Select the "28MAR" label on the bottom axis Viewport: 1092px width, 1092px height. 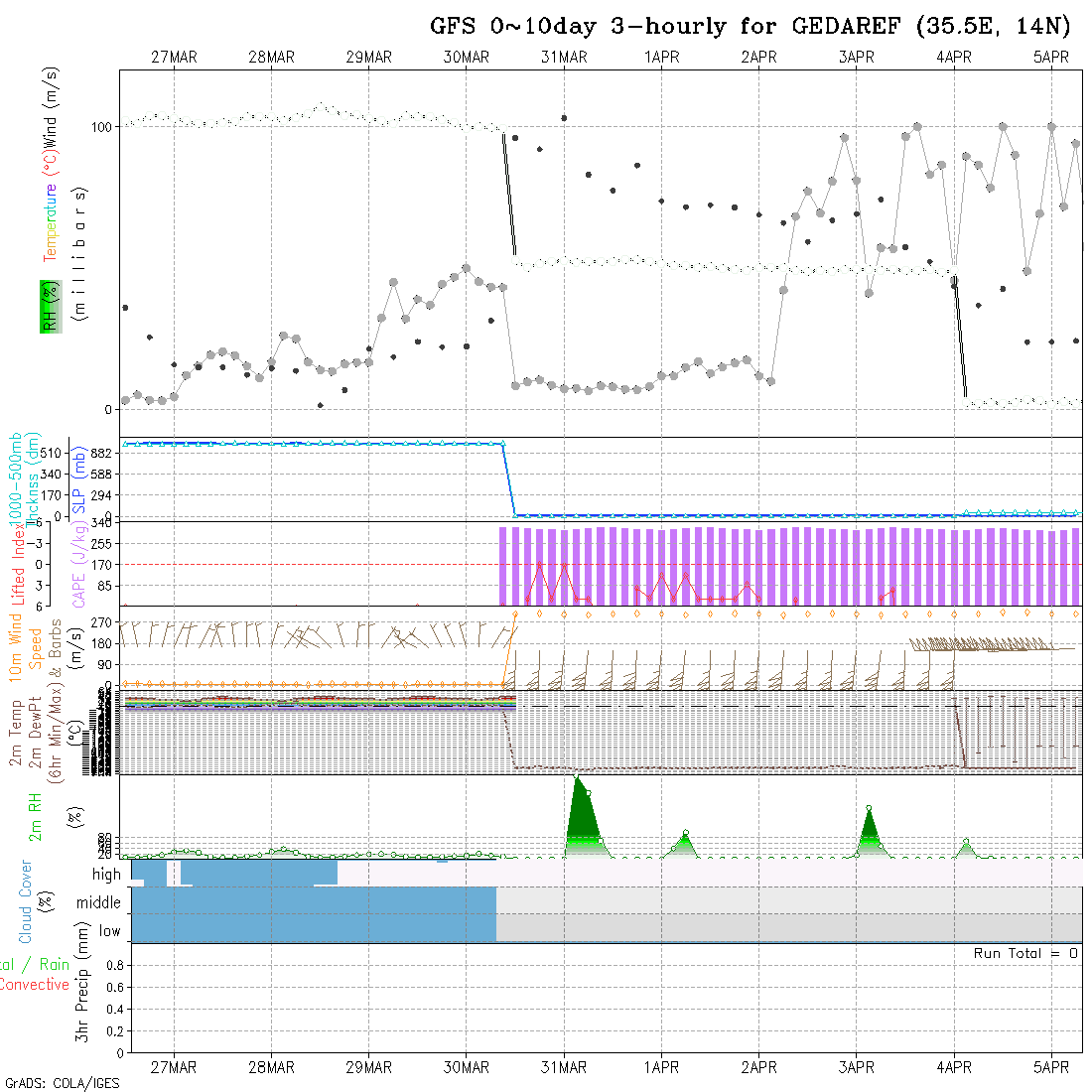[272, 1067]
